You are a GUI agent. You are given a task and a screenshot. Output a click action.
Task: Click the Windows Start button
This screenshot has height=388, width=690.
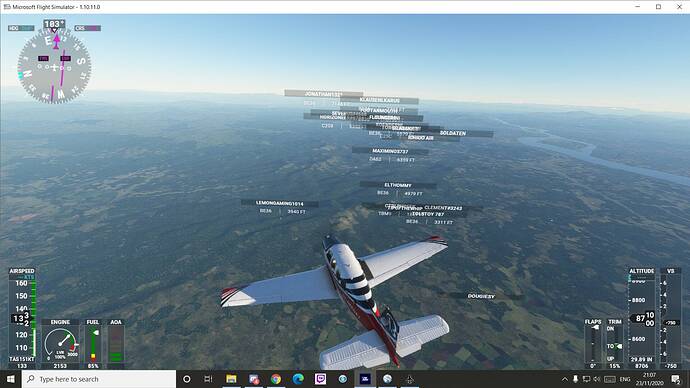pyautogui.click(x=11, y=379)
